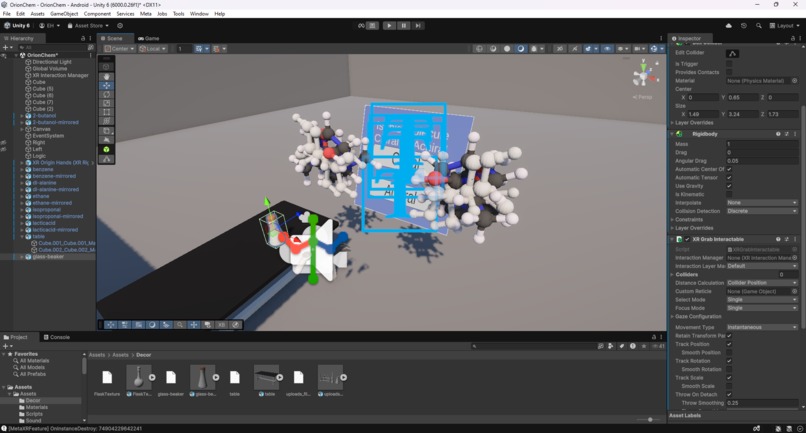
Task: Click object picker for Physics Material field
Action: (x=794, y=81)
